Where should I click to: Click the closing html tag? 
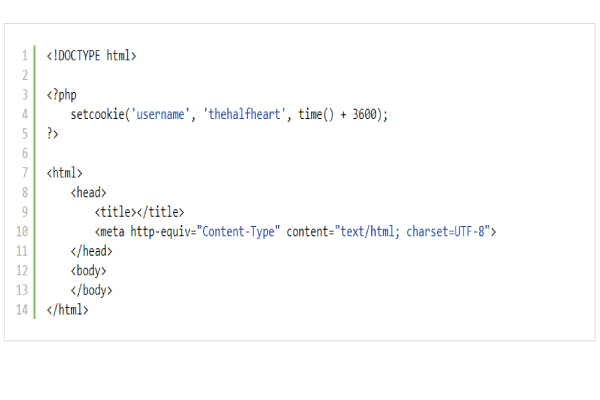(67, 310)
